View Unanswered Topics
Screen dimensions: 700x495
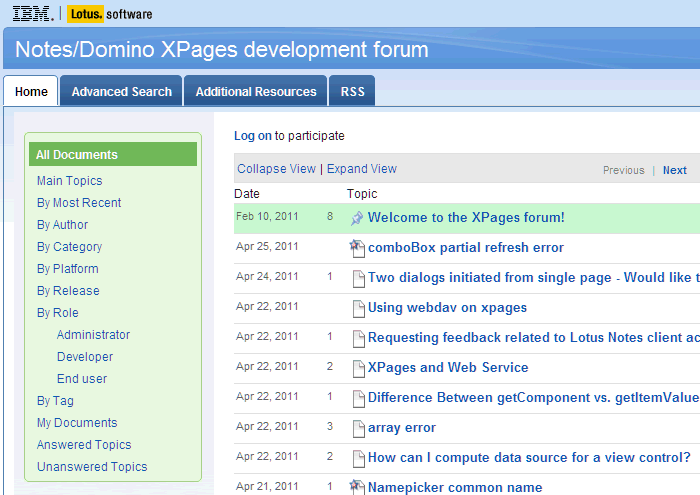coord(92,466)
